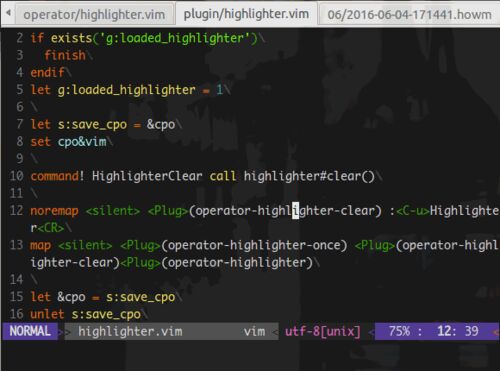This screenshot has height=371, width=500.
Task: Click the utf-8[unix] encoding indicator
Action: pos(323,331)
